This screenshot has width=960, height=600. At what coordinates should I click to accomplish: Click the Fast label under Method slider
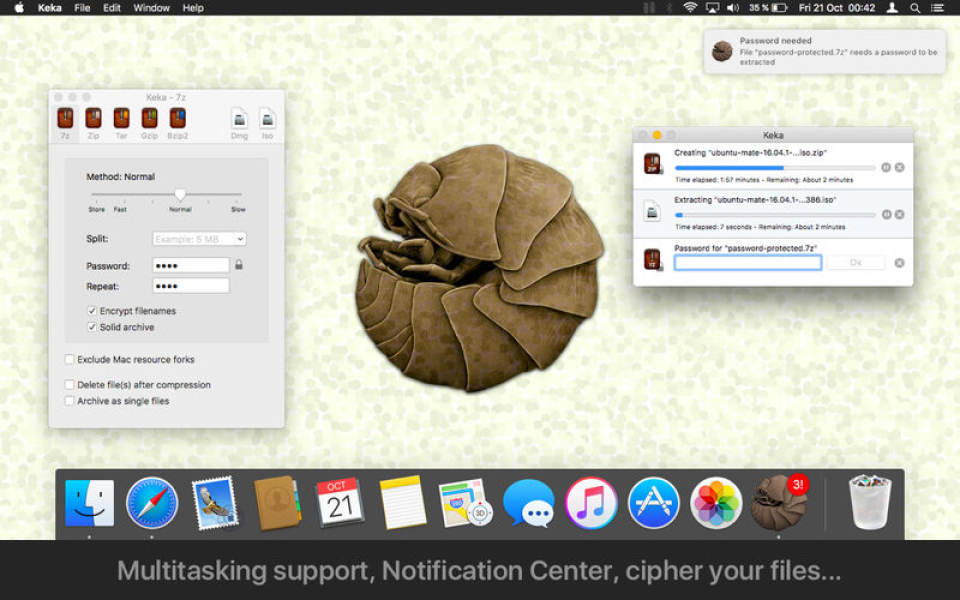coord(120,209)
